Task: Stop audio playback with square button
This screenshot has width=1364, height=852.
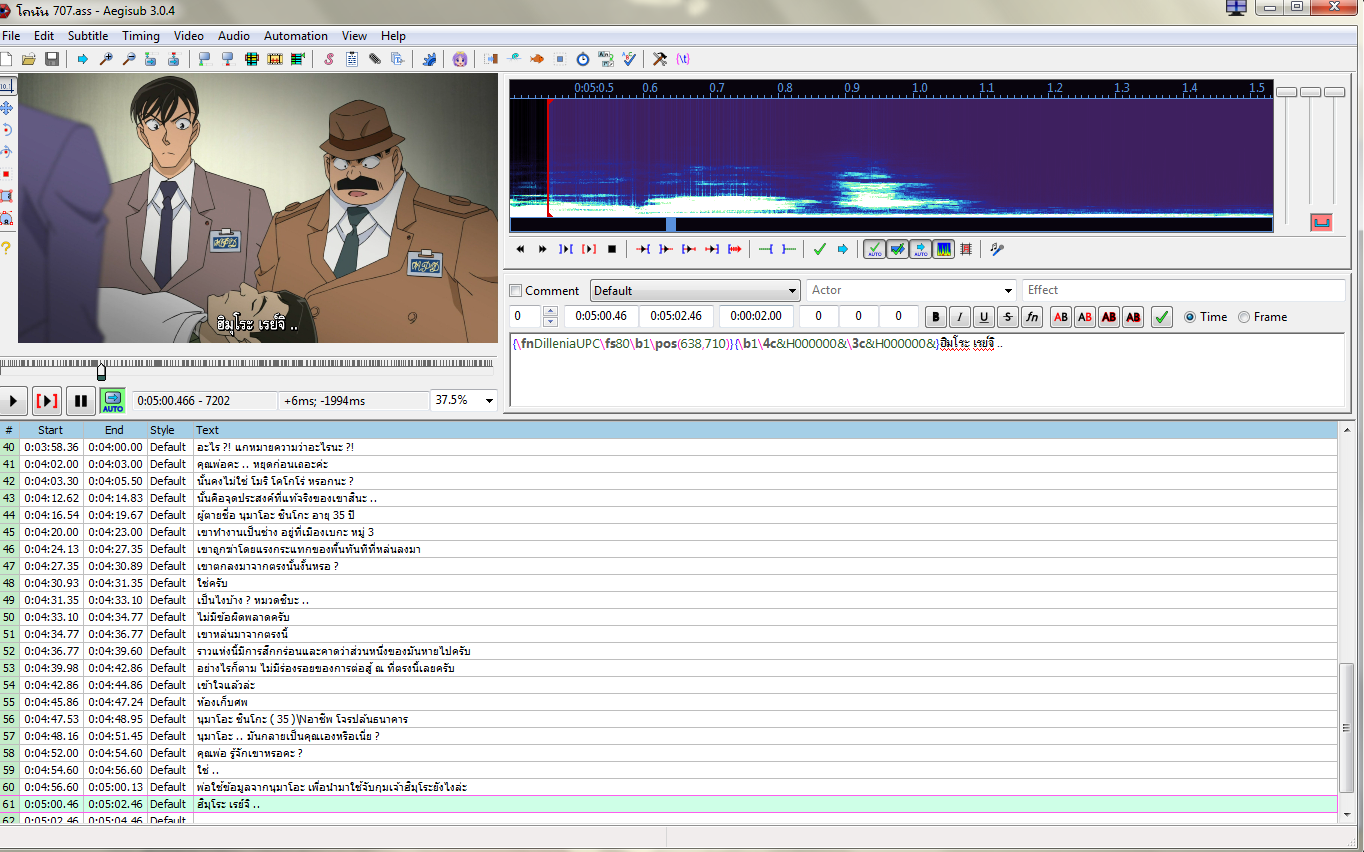Action: coord(612,249)
